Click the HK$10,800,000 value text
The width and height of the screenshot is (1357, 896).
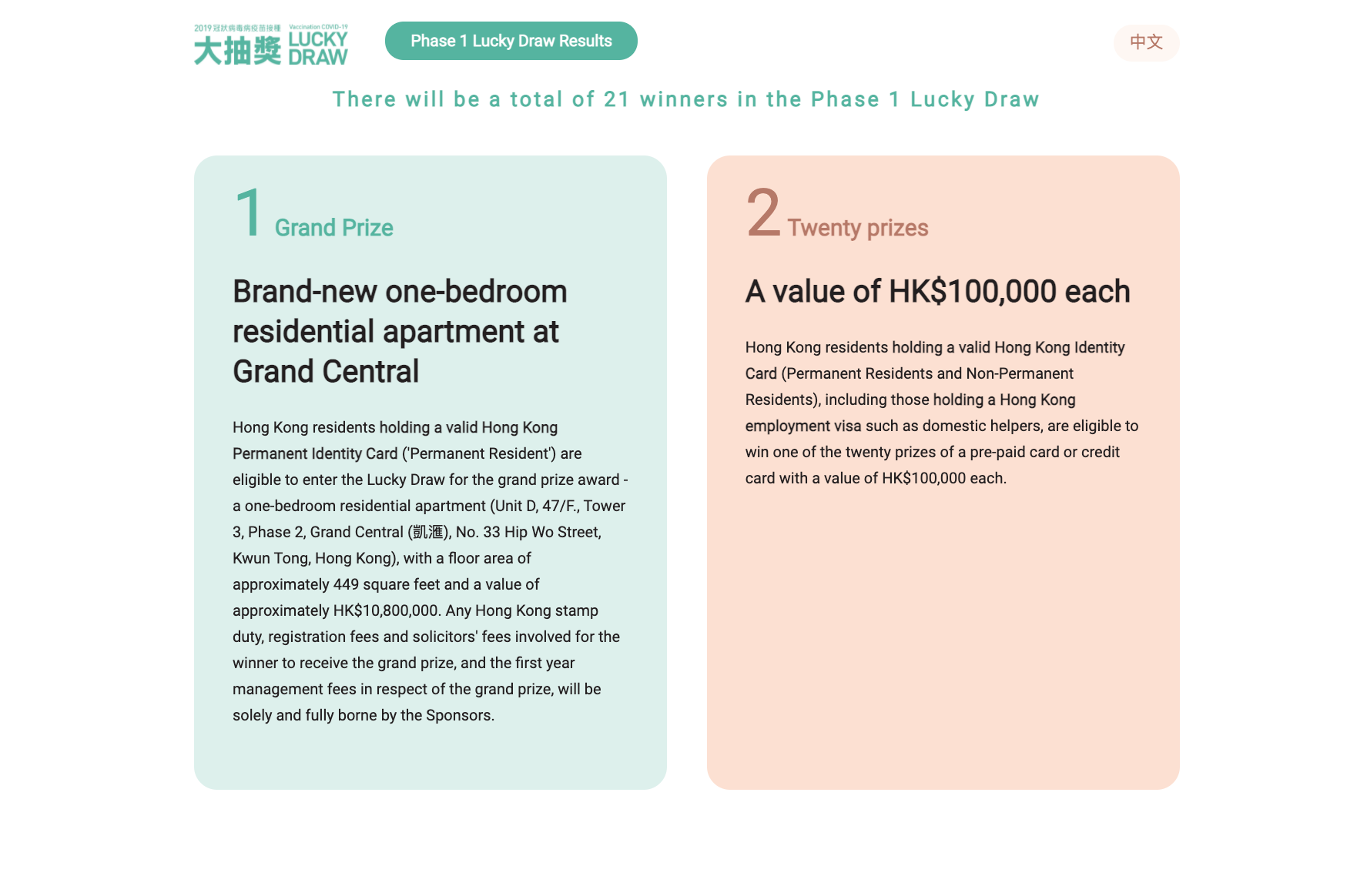tap(385, 610)
